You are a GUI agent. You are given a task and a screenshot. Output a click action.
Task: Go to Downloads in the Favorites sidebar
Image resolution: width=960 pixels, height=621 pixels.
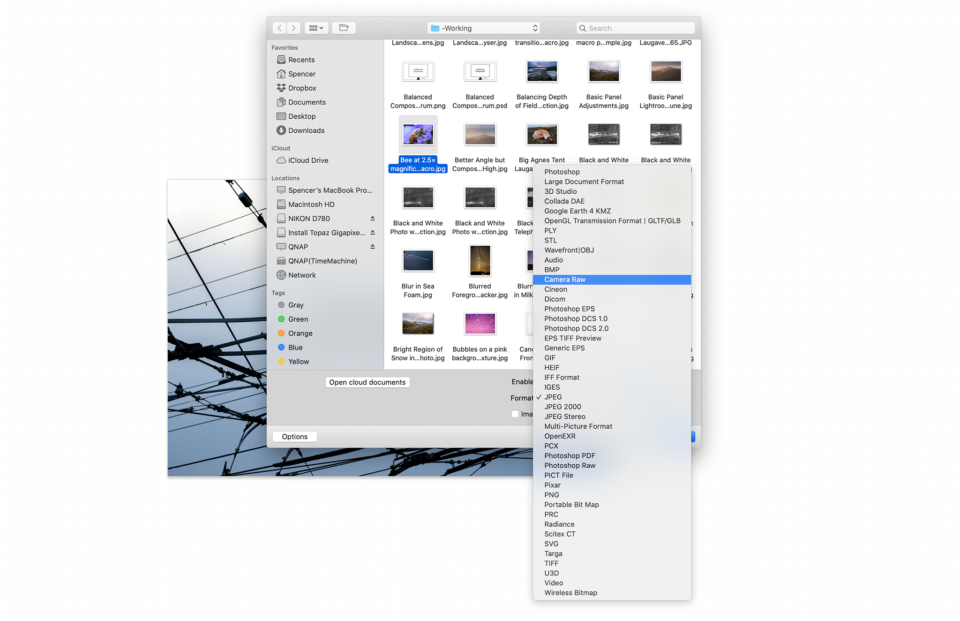[x=306, y=130]
